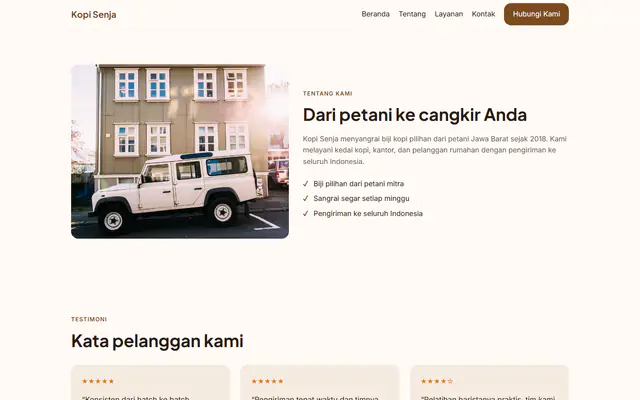
Task: Click paragraph starting with Kopi Senja menyangrai
Action: tap(435, 150)
